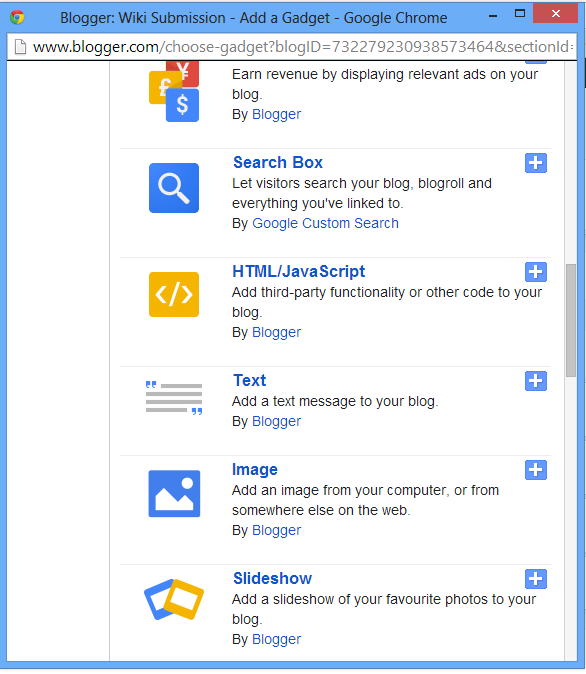Screen dimensions: 586x674
Task: Follow the Blogger link under the ads gadget
Action: pos(276,114)
